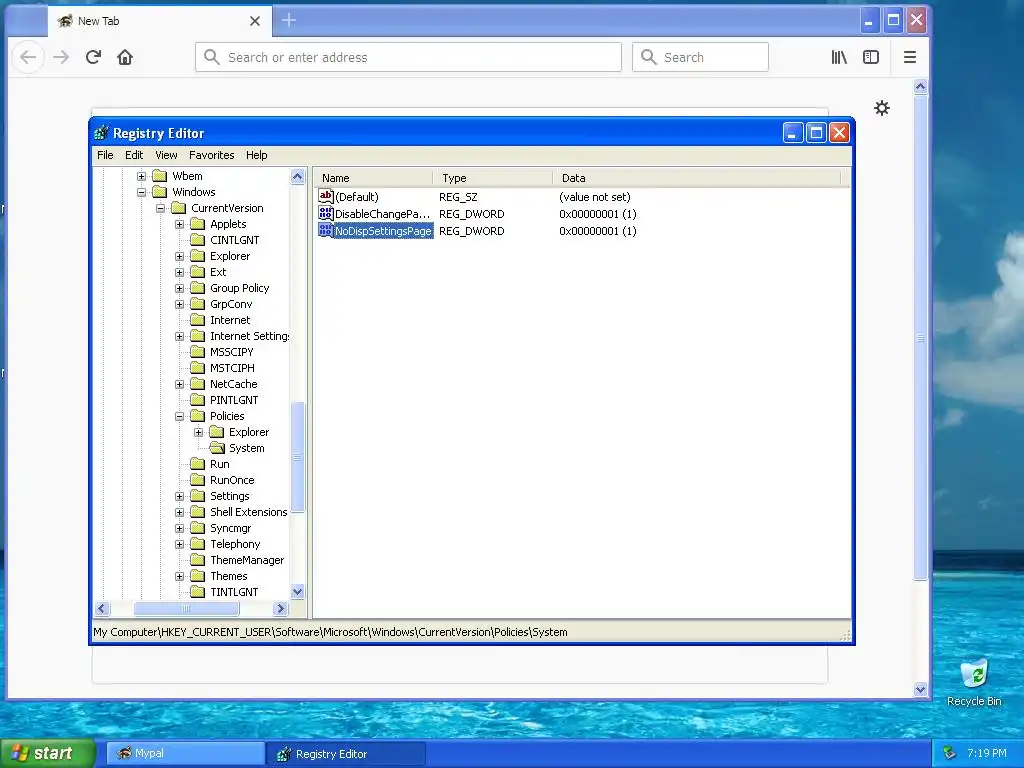Viewport: 1024px width, 768px height.
Task: Click the browser forward arrow
Action: [61, 57]
